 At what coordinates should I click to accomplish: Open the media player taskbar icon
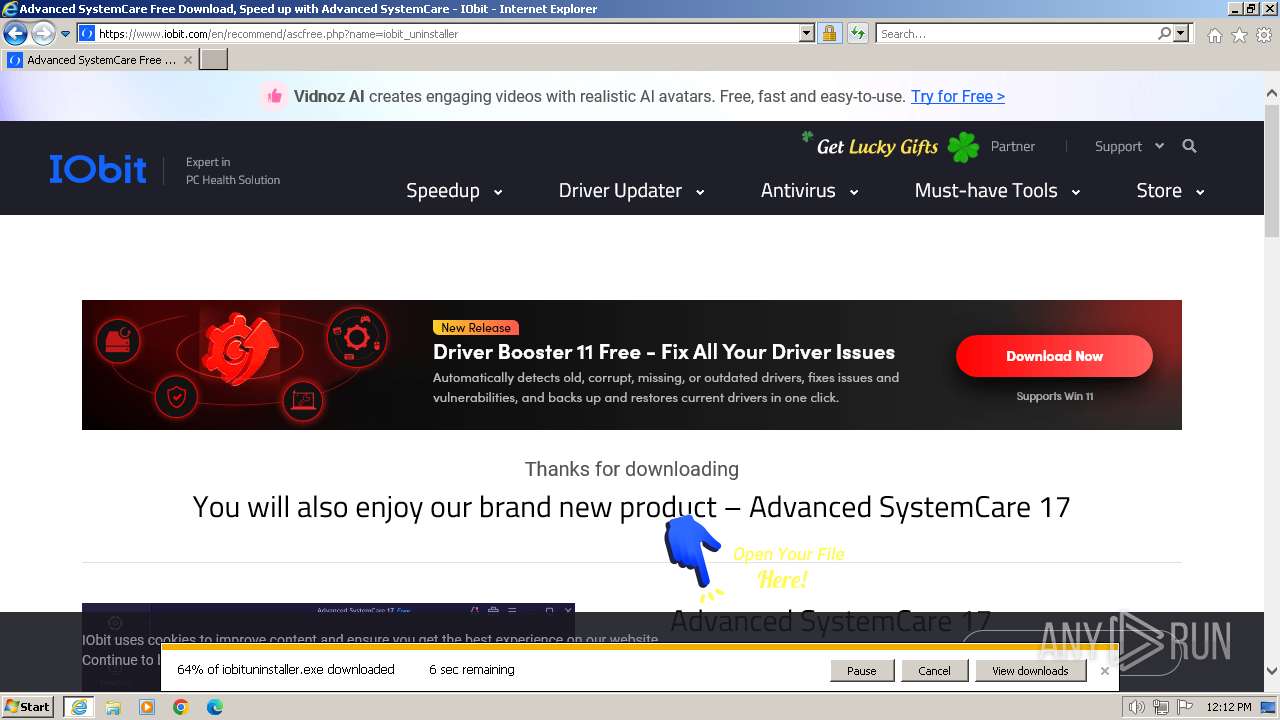pyautogui.click(x=147, y=707)
